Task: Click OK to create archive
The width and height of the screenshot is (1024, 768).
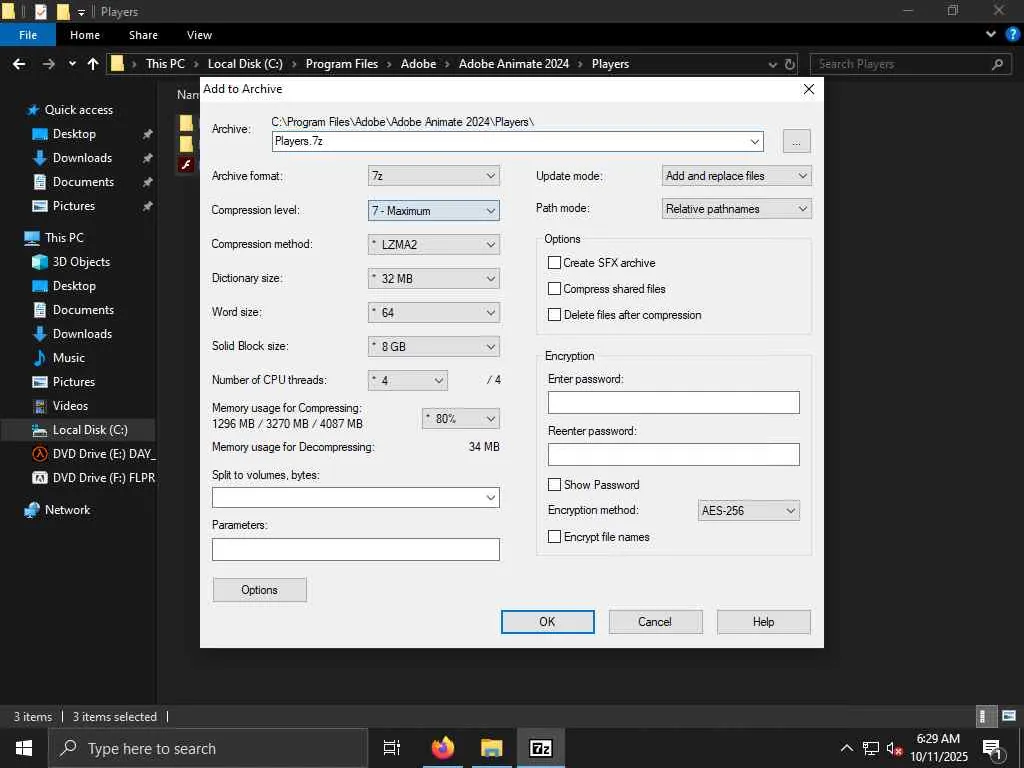Action: click(547, 622)
